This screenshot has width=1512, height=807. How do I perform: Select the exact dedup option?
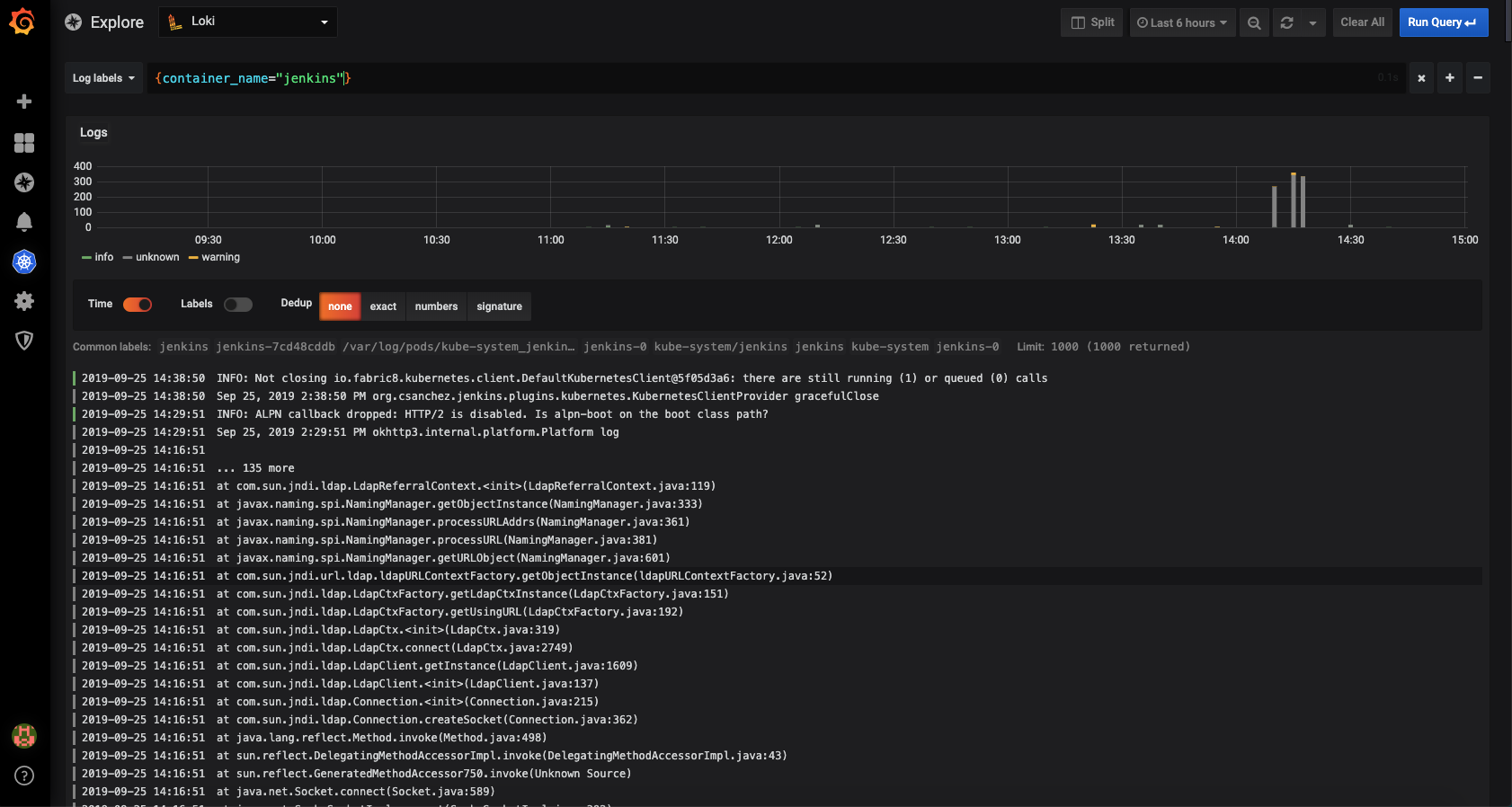coord(383,306)
